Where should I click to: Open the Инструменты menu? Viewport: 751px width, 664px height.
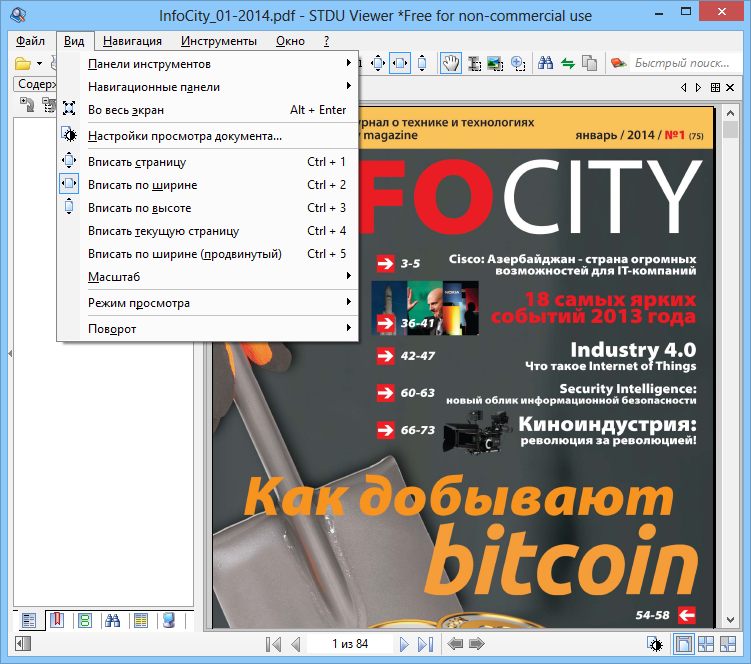click(x=219, y=41)
